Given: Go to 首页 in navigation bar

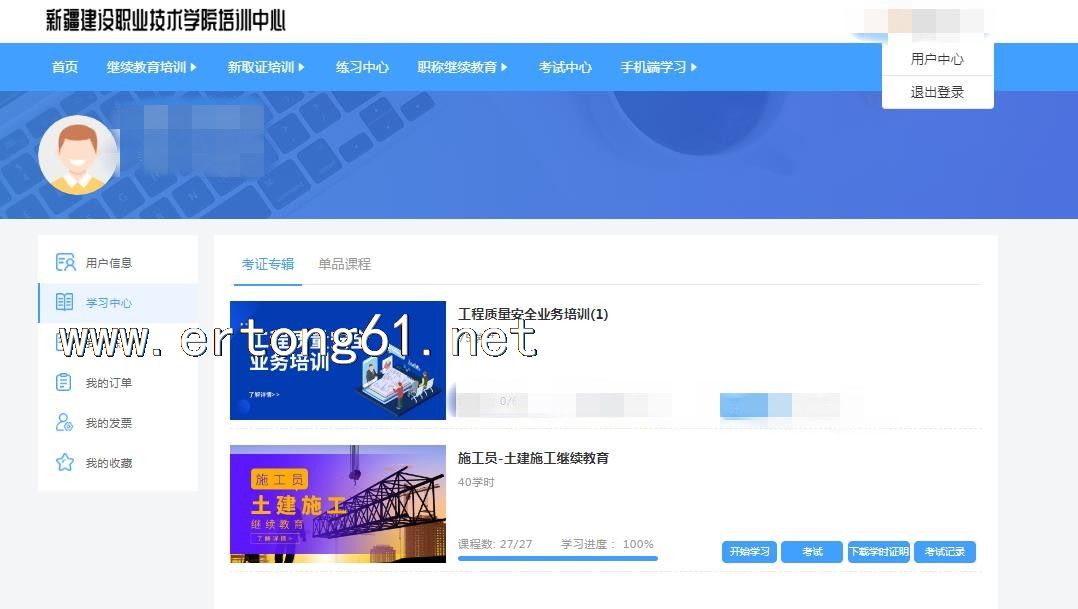Looking at the screenshot, I should click(x=65, y=67).
